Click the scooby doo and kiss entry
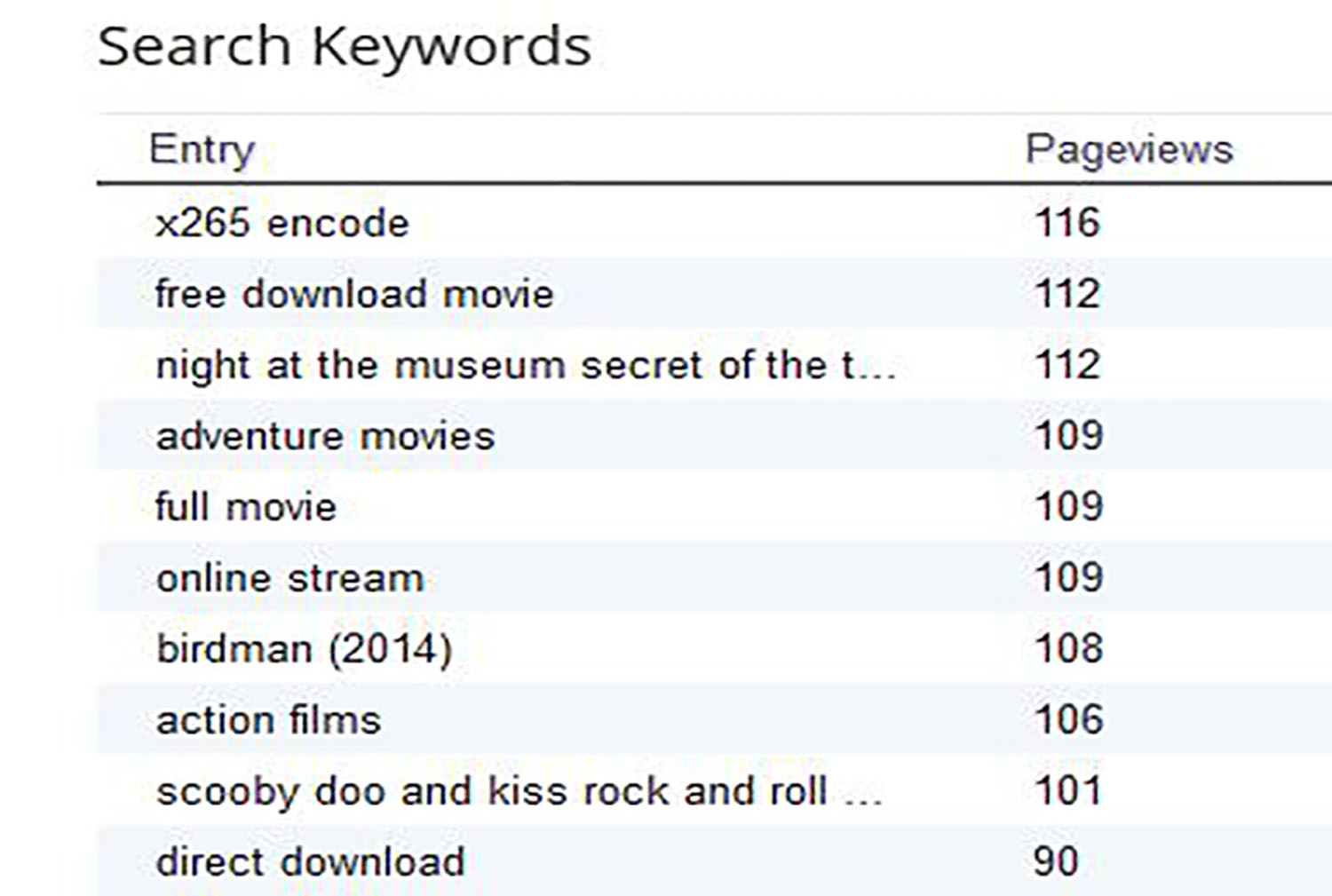1332x896 pixels. click(519, 791)
